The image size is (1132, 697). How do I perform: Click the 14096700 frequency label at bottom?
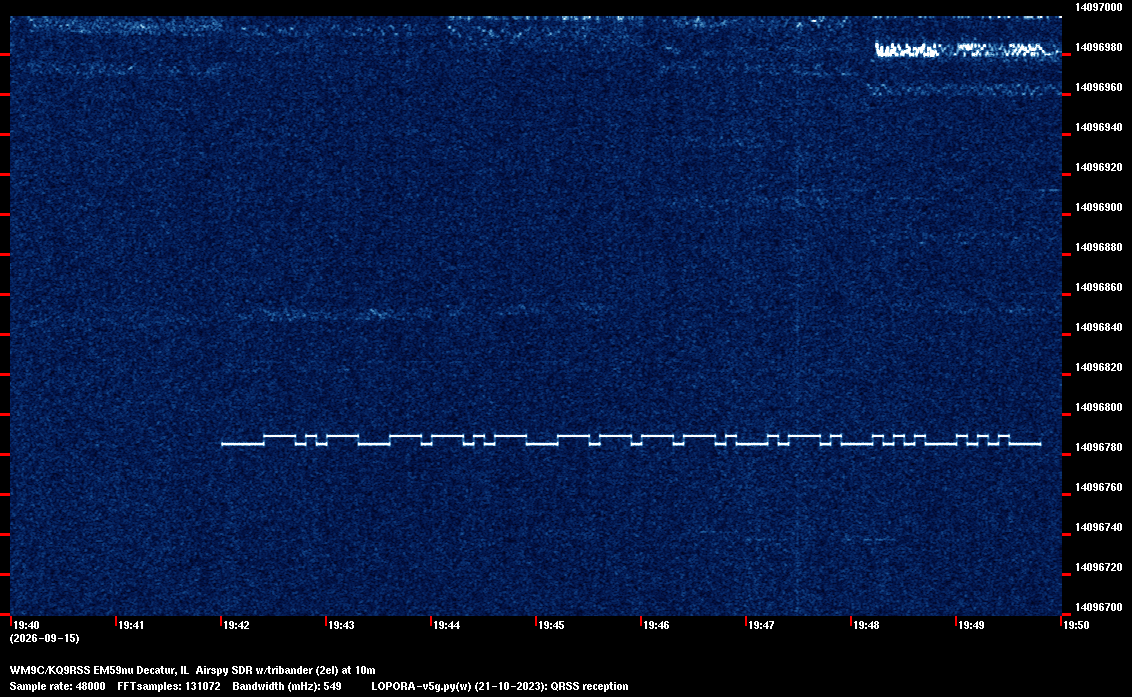[1099, 607]
